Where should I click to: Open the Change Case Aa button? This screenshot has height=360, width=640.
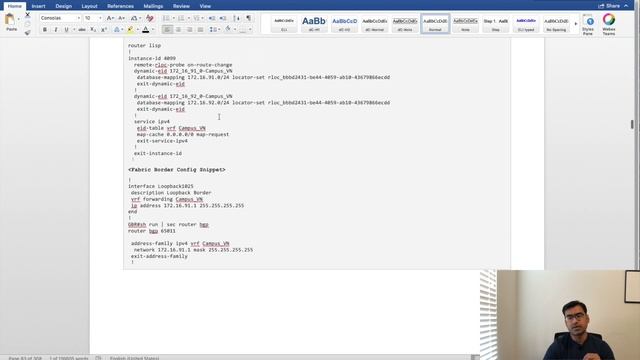pyautogui.click(x=133, y=18)
